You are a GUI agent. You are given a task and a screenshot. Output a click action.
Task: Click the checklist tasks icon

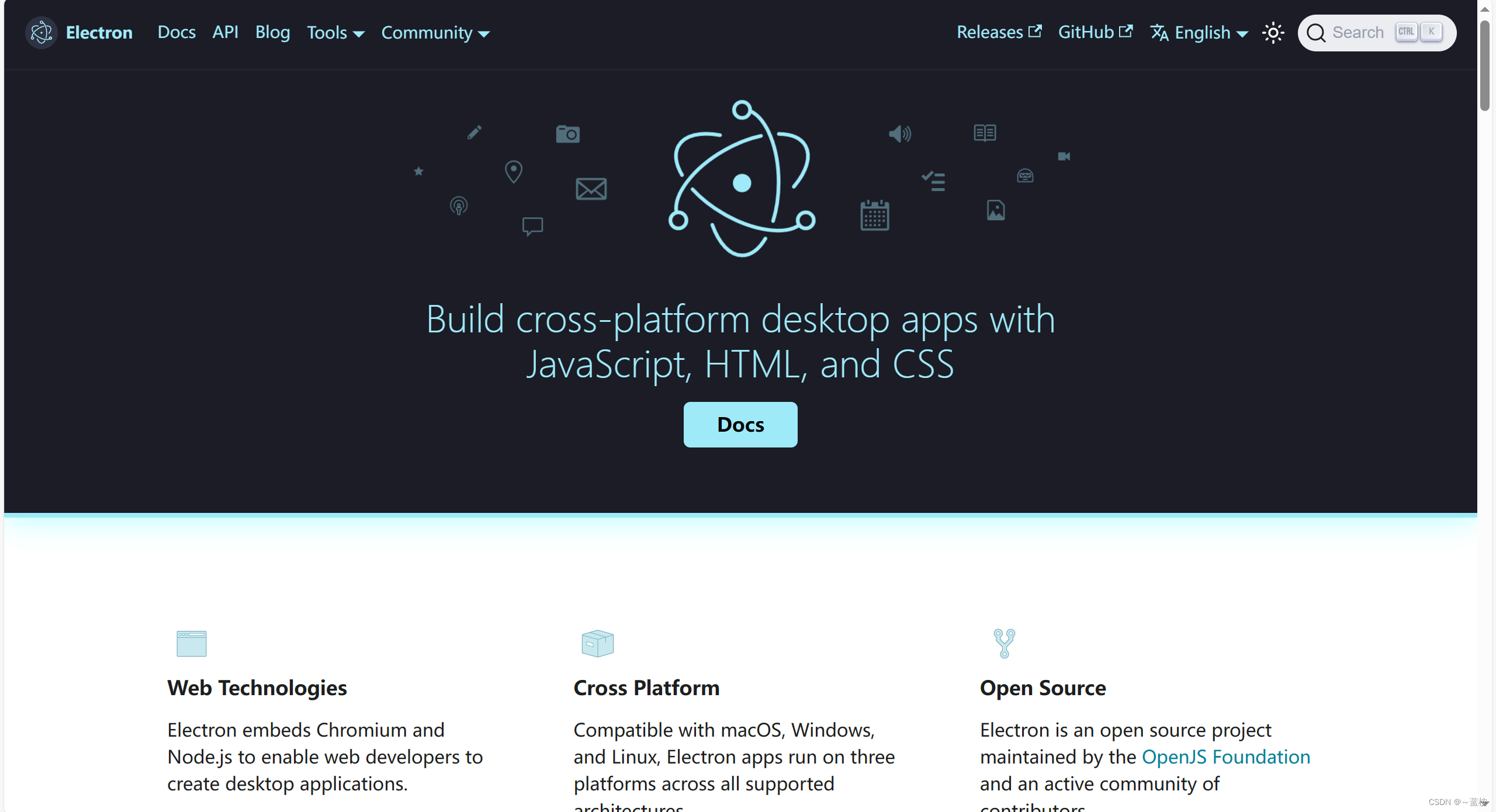[x=933, y=181]
